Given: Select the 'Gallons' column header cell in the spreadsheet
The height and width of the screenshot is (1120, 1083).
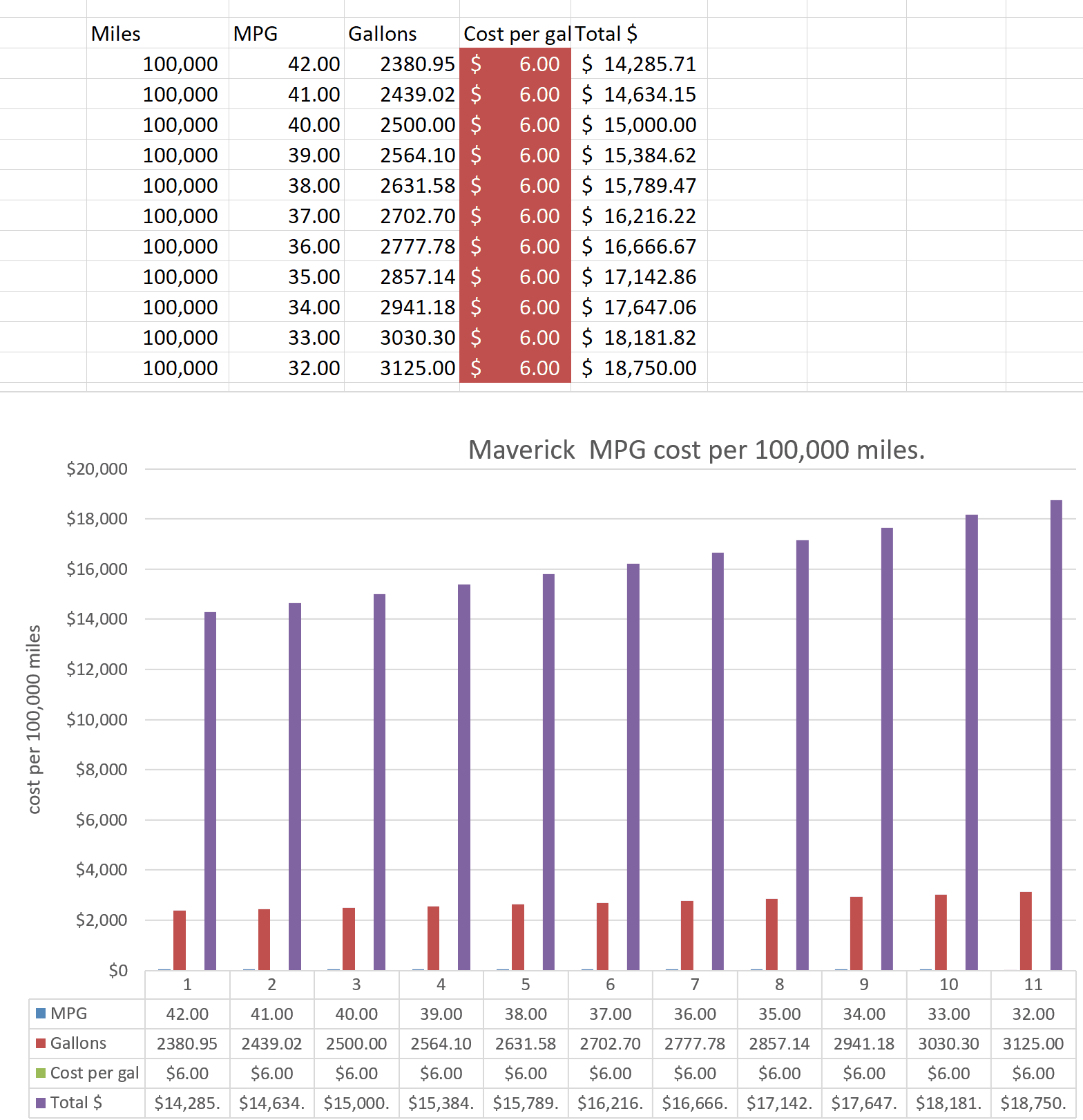Looking at the screenshot, I should tap(402, 33).
